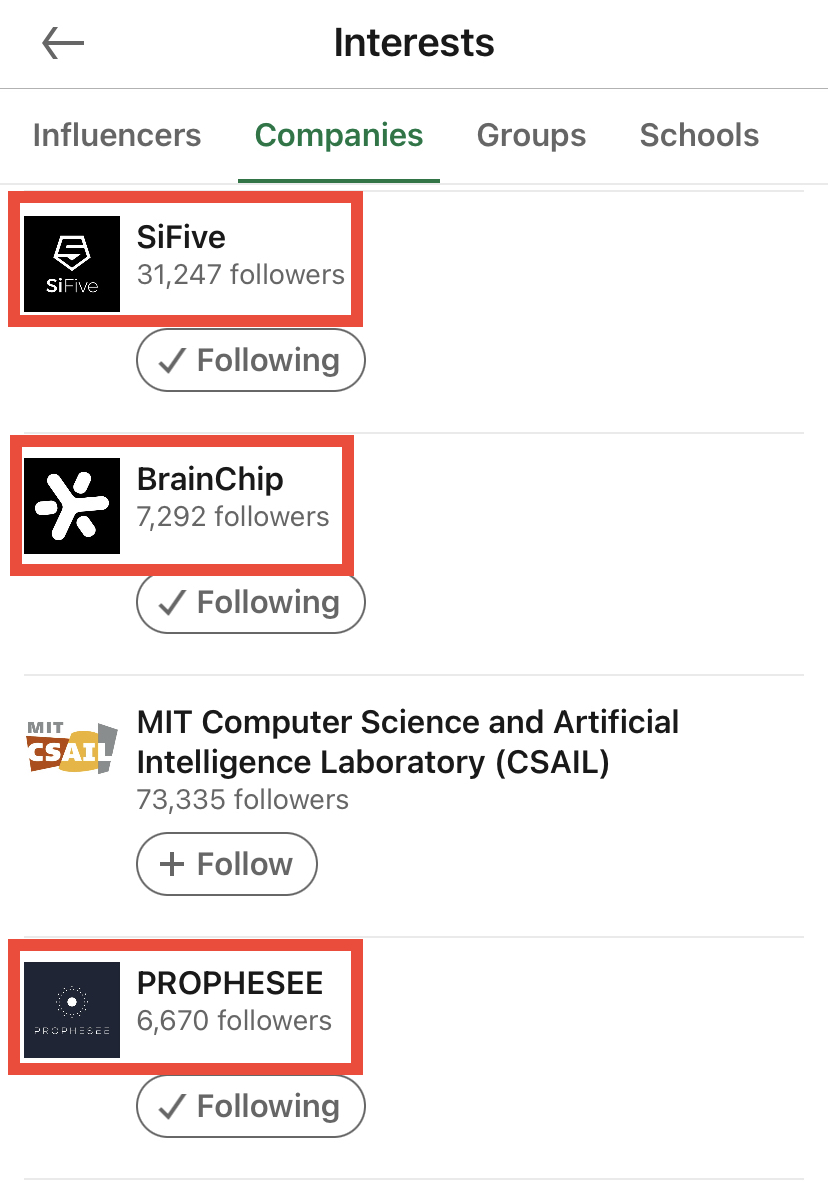This screenshot has width=828, height=1182.
Task: Tap the BrainChip logo icon
Action: click(72, 506)
